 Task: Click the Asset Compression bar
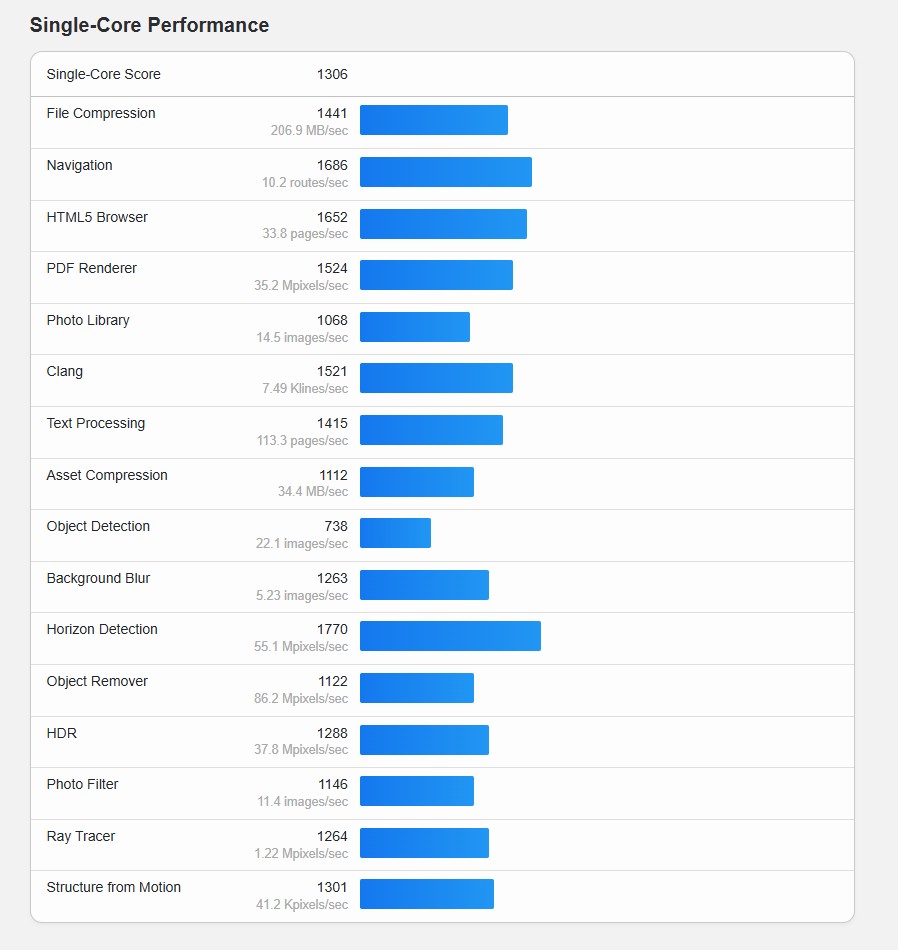417,482
